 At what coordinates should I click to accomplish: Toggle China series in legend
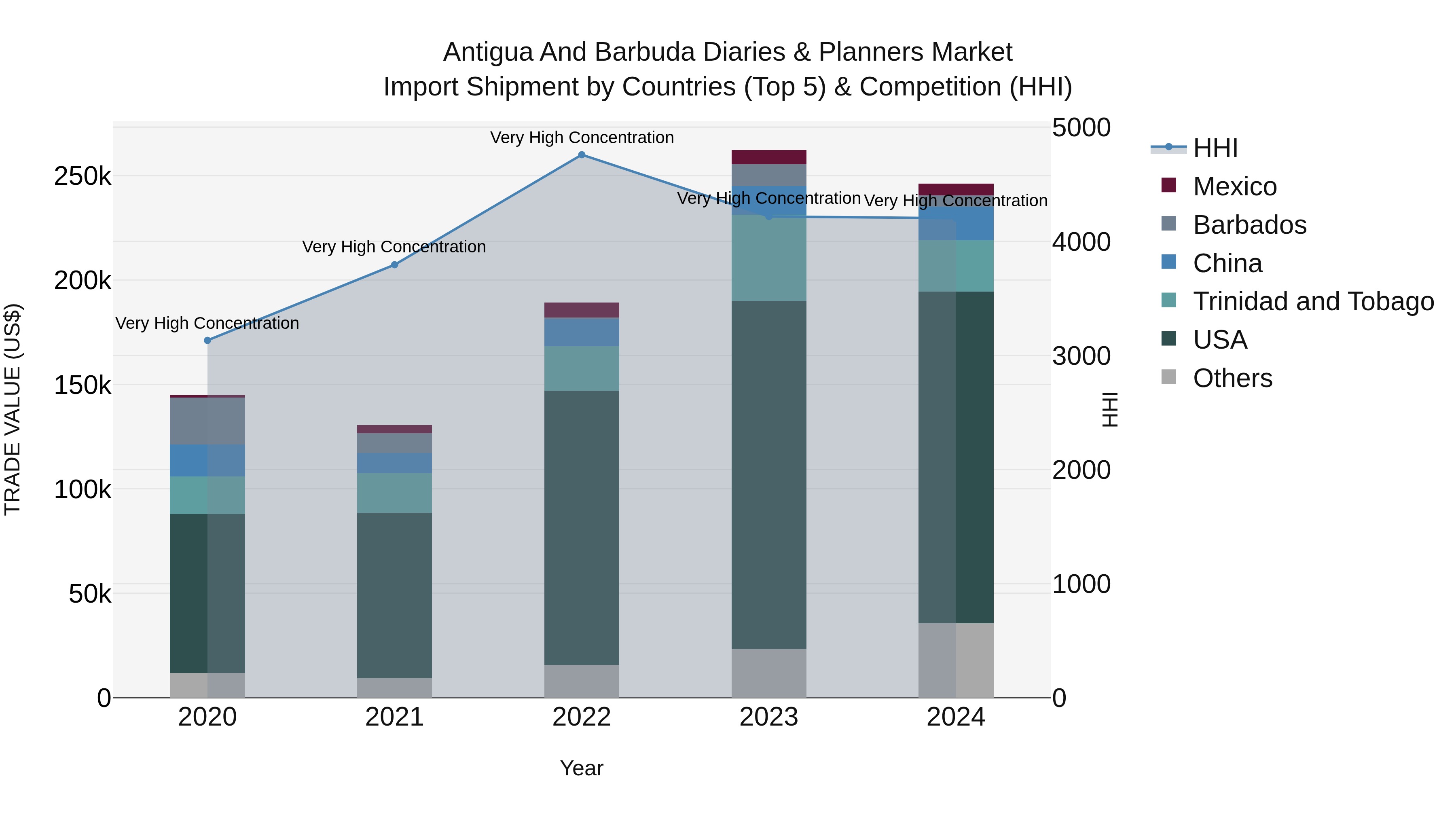[x=1211, y=263]
